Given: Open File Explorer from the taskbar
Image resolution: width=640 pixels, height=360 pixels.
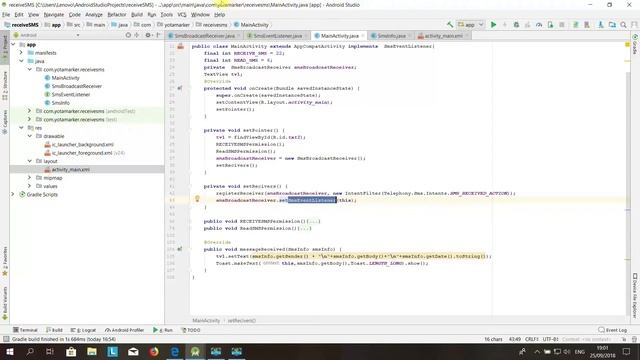Looking at the screenshot, I should click(92, 351).
